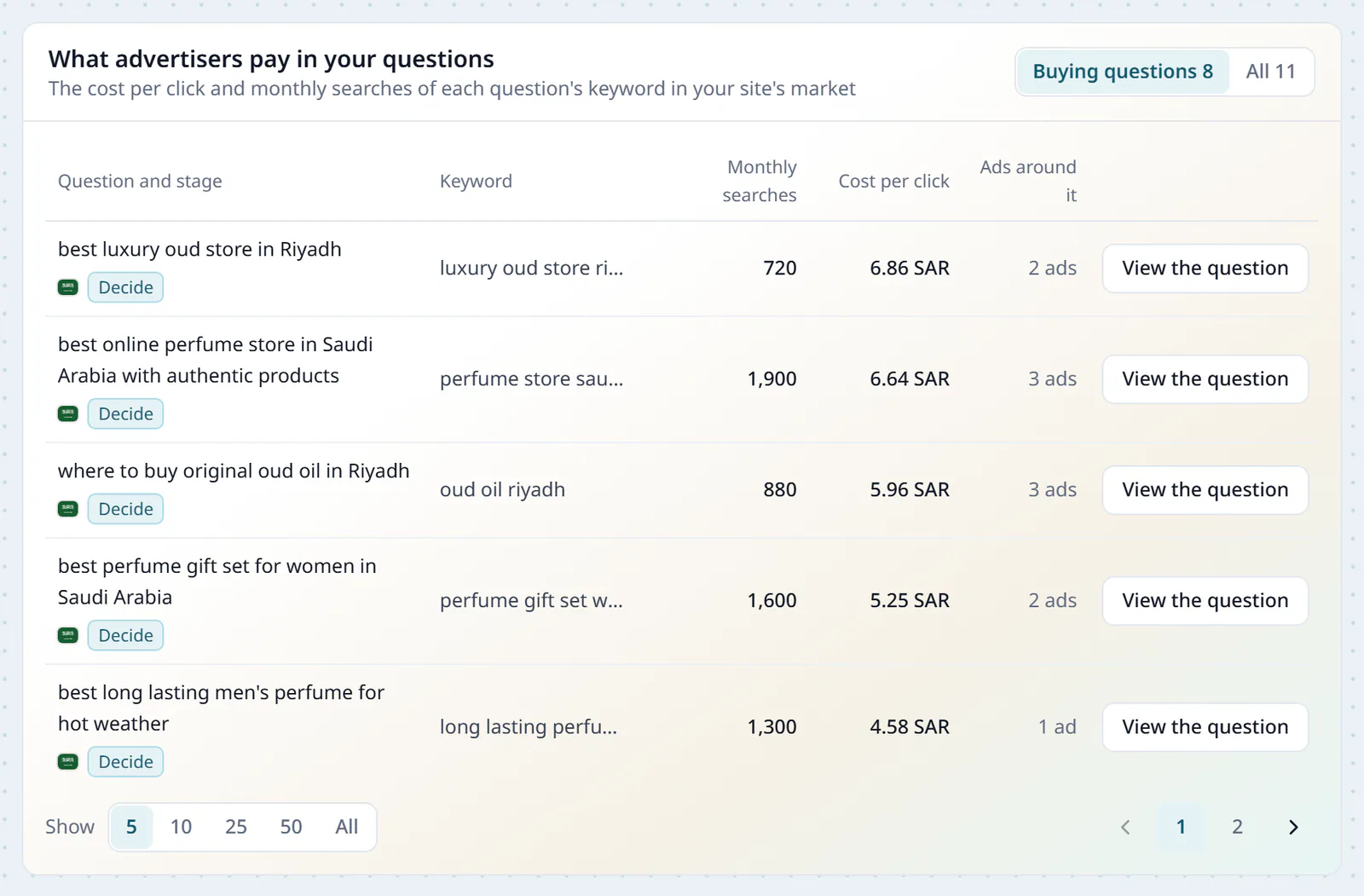Click Decide tag on original oud oil row
The height and width of the screenshot is (896, 1364).
pyautogui.click(x=125, y=509)
